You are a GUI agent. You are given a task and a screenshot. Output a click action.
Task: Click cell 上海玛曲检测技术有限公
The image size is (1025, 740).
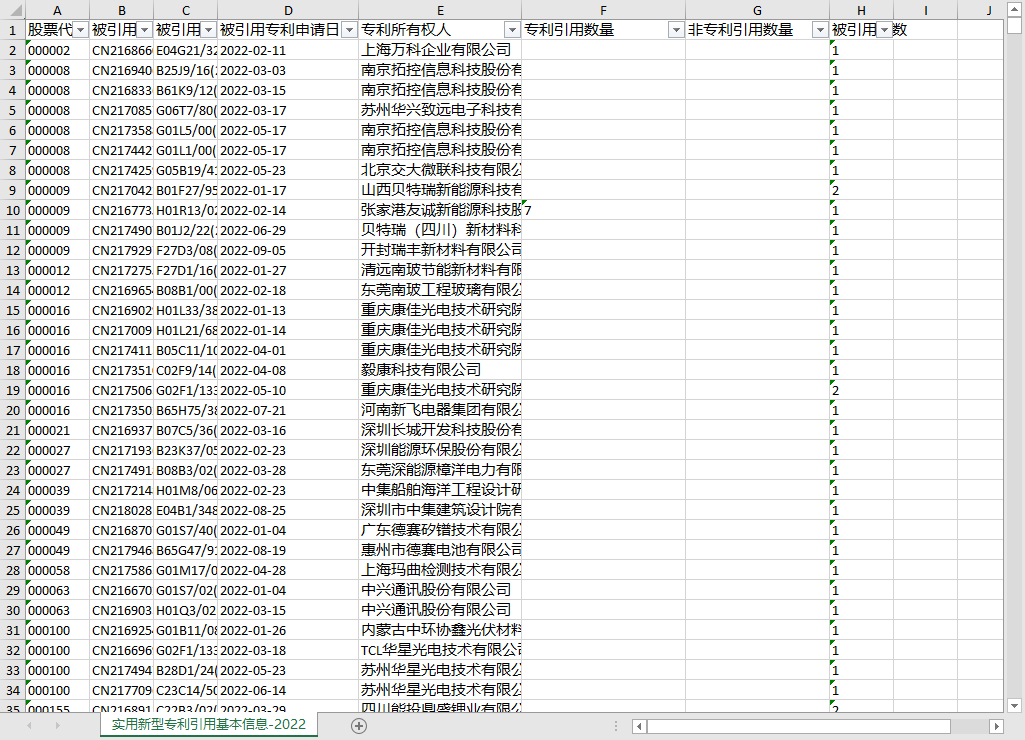[x=440, y=570]
